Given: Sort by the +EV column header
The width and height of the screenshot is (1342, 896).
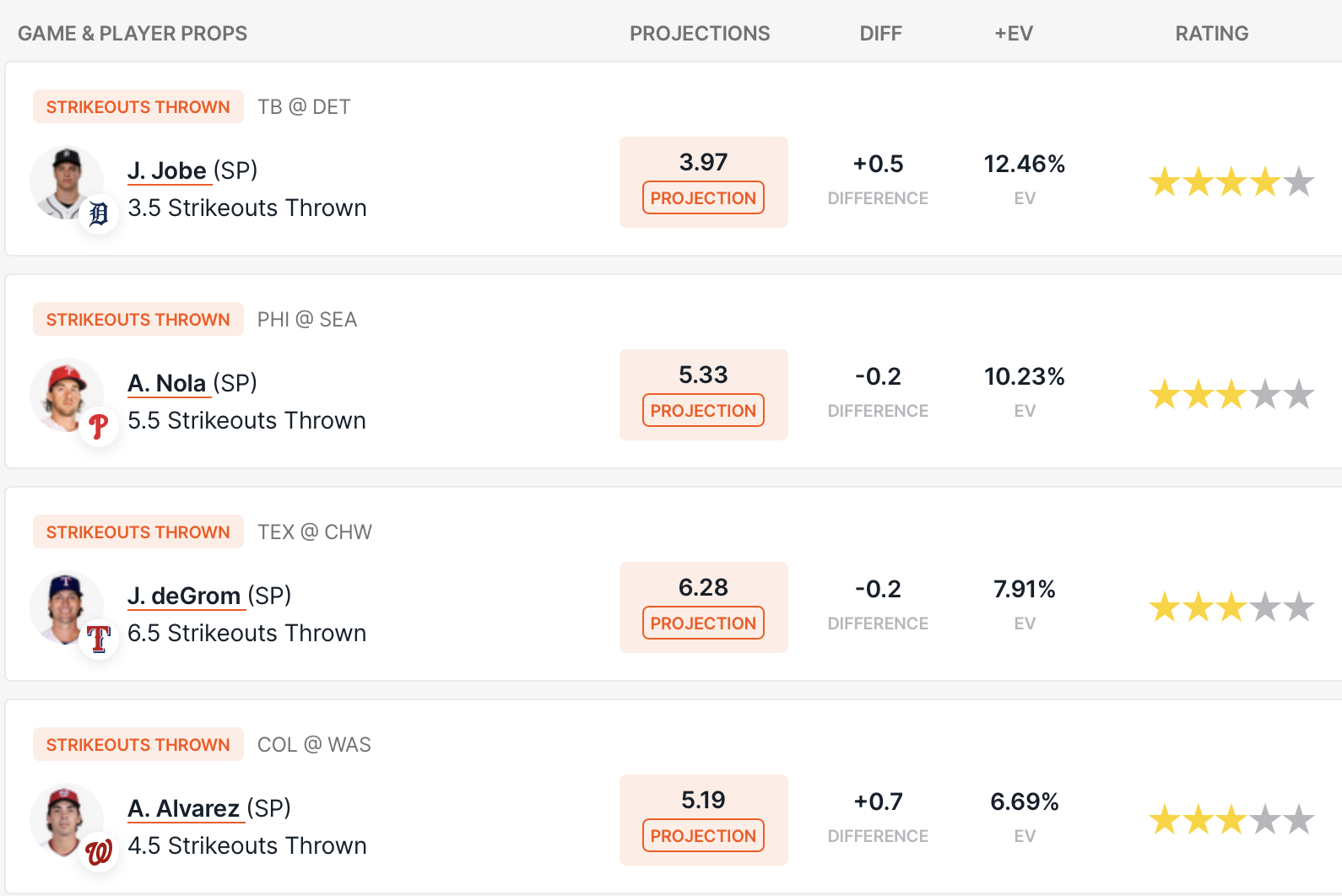Looking at the screenshot, I should (x=1014, y=34).
